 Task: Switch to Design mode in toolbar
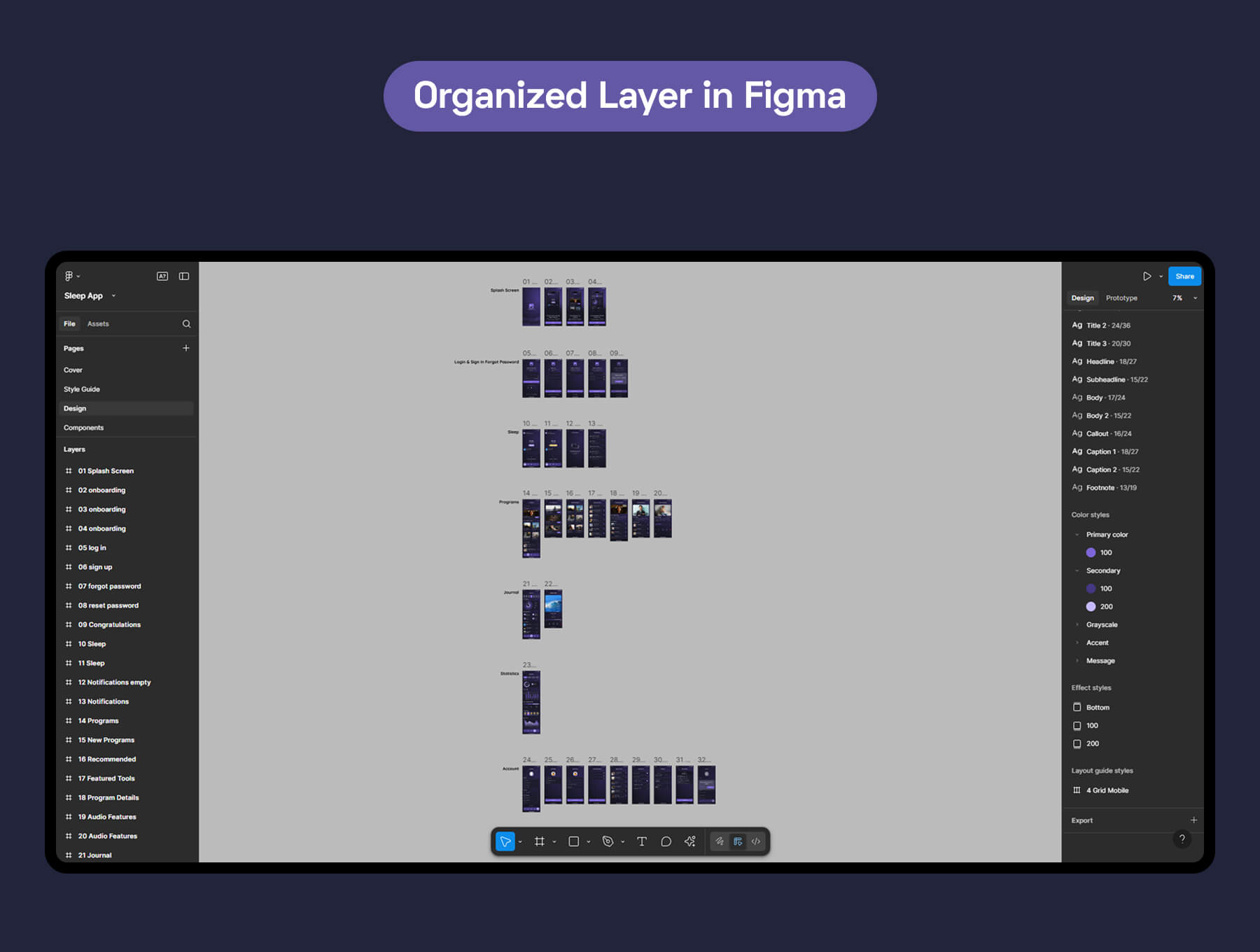pos(738,841)
